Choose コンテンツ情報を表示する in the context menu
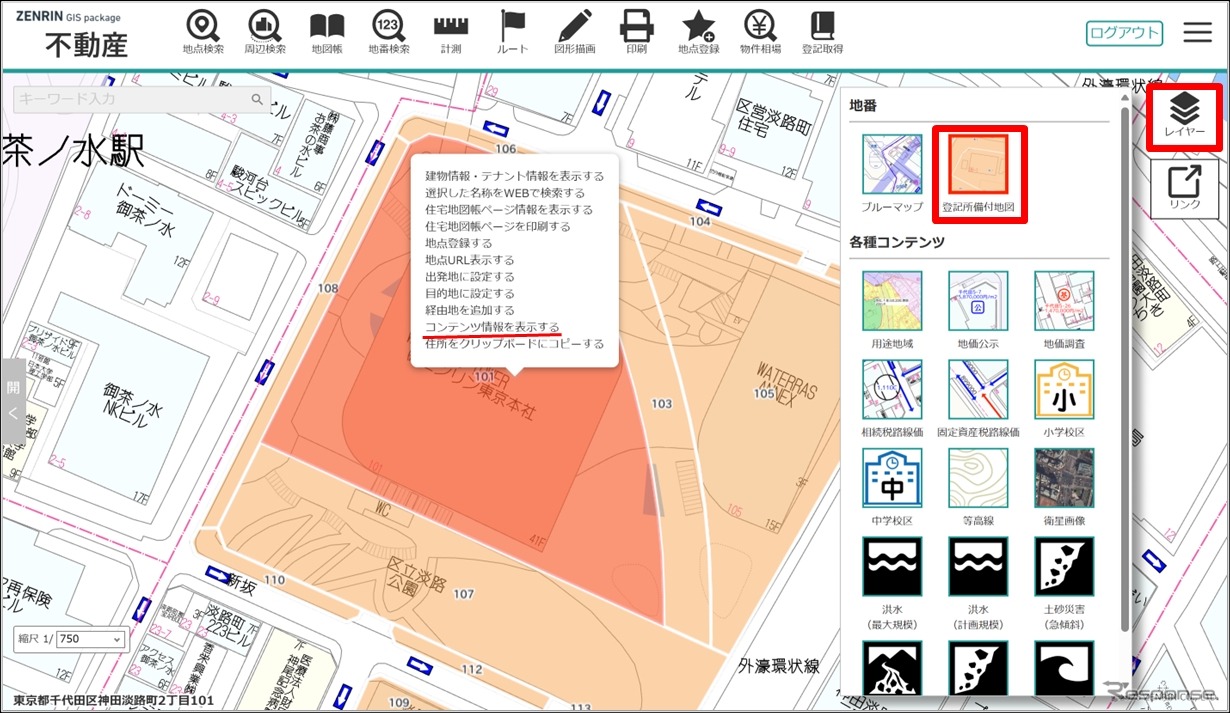The width and height of the screenshot is (1230, 713). pyautogui.click(x=492, y=327)
